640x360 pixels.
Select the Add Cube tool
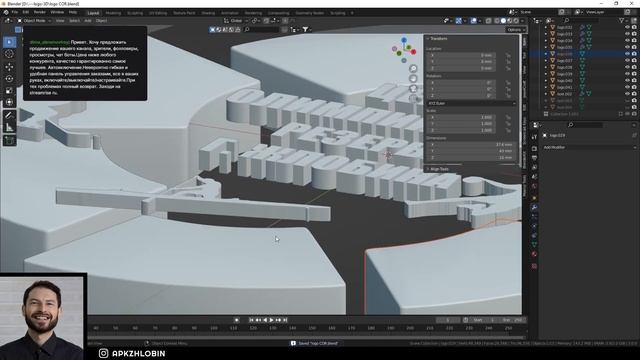pos(9,141)
